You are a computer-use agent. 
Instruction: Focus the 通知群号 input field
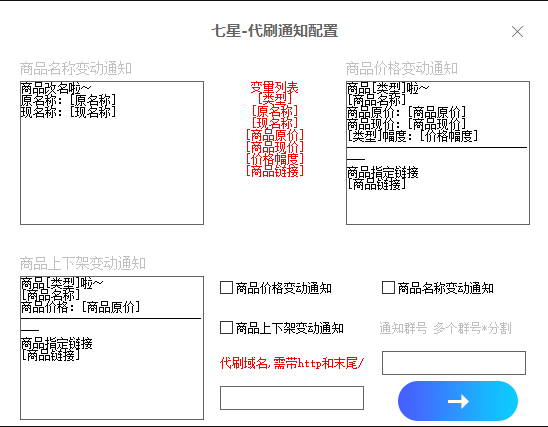454,363
